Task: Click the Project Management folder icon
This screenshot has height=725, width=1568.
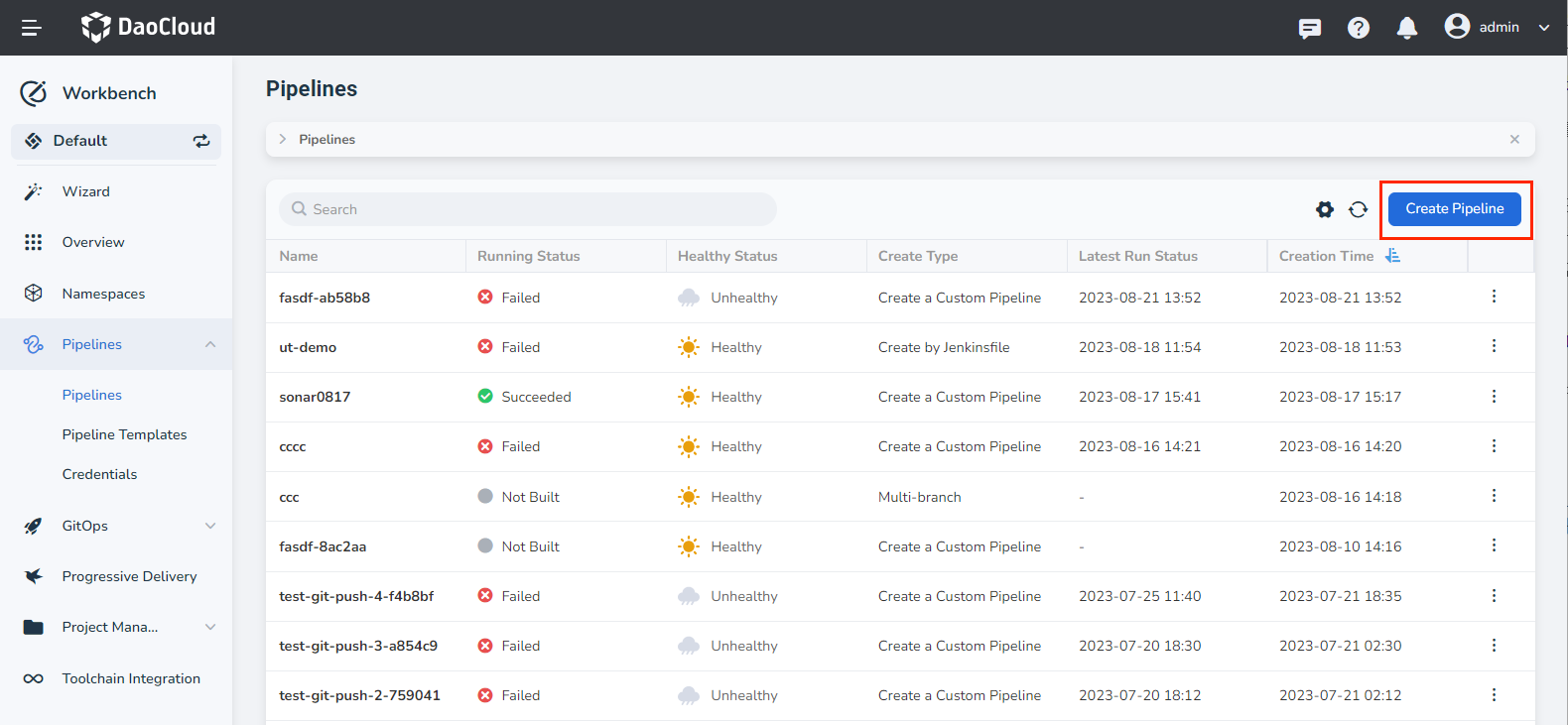Action: pyautogui.click(x=34, y=627)
